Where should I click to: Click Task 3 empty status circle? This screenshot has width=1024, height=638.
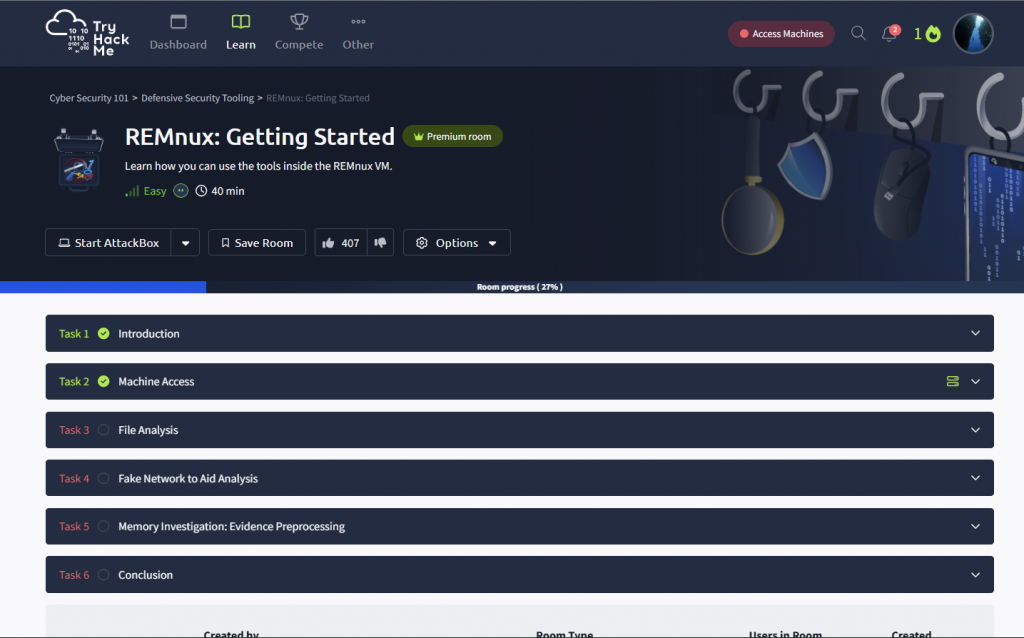[104, 430]
